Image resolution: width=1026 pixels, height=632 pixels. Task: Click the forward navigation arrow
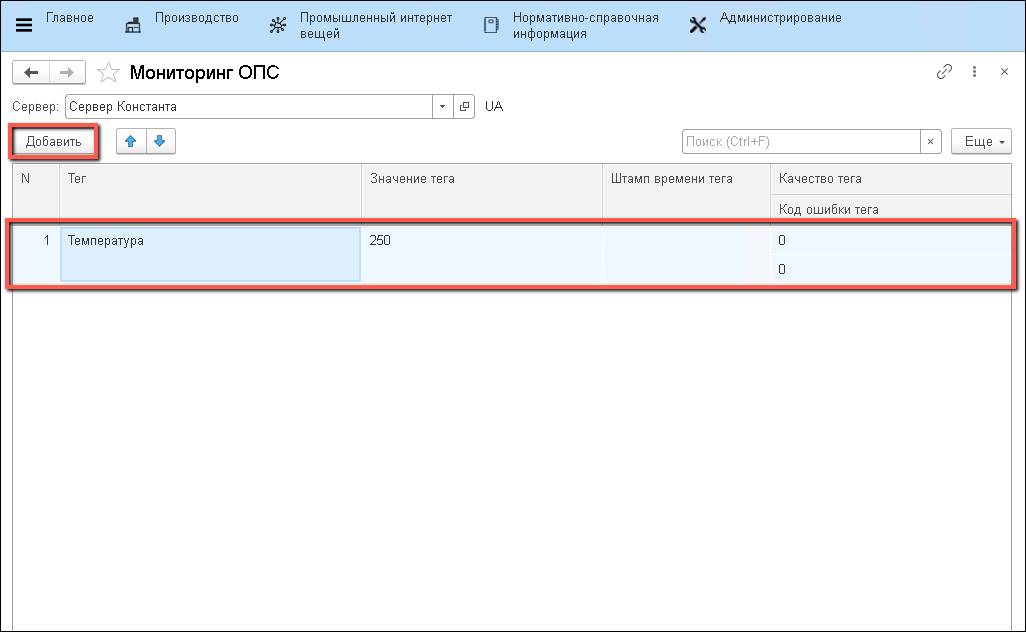[67, 73]
